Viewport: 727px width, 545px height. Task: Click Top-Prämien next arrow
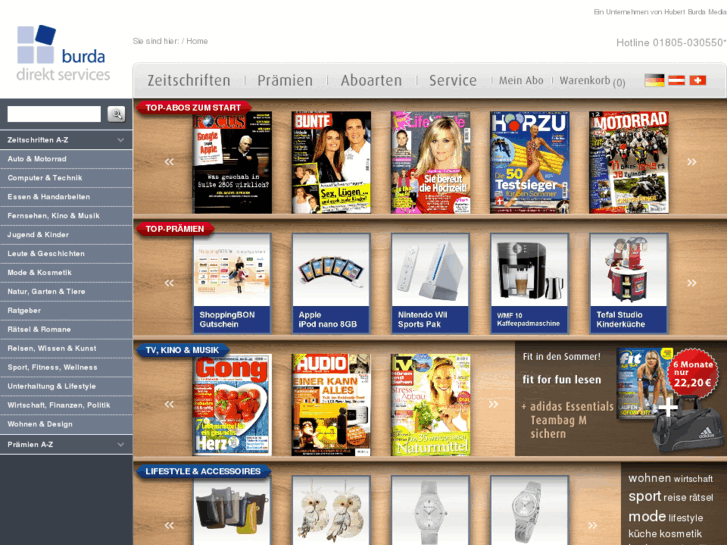691,283
